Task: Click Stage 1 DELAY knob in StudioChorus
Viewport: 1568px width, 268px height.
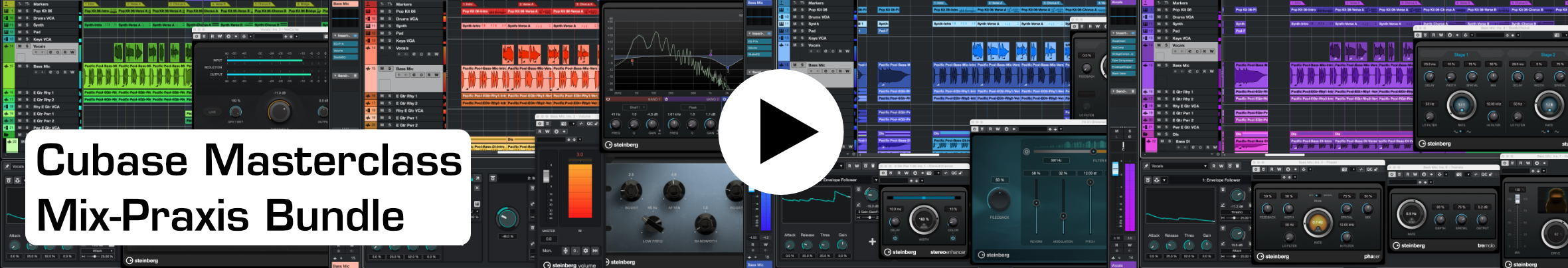Action: click(1430, 77)
